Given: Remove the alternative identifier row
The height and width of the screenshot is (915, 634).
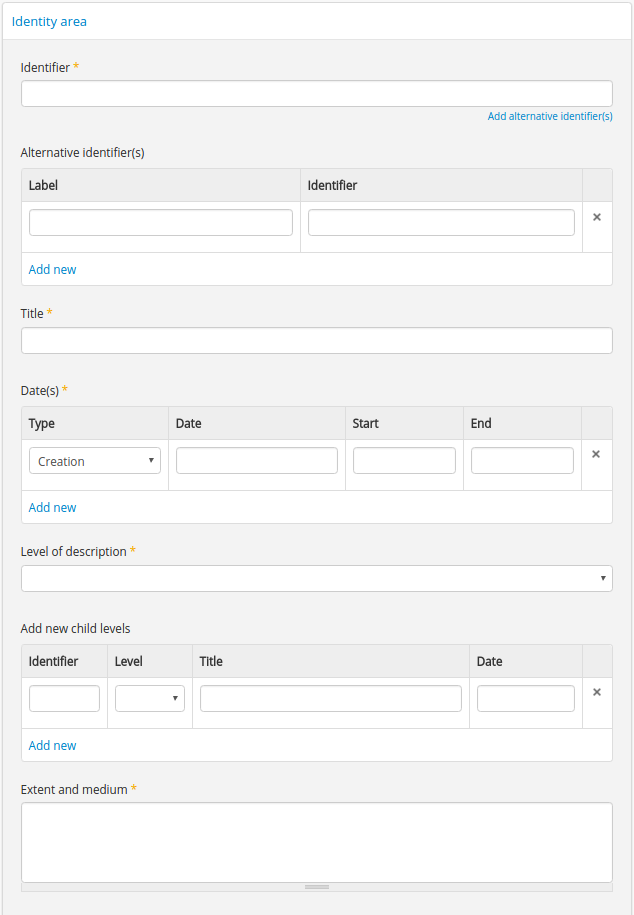Looking at the screenshot, I should (597, 217).
